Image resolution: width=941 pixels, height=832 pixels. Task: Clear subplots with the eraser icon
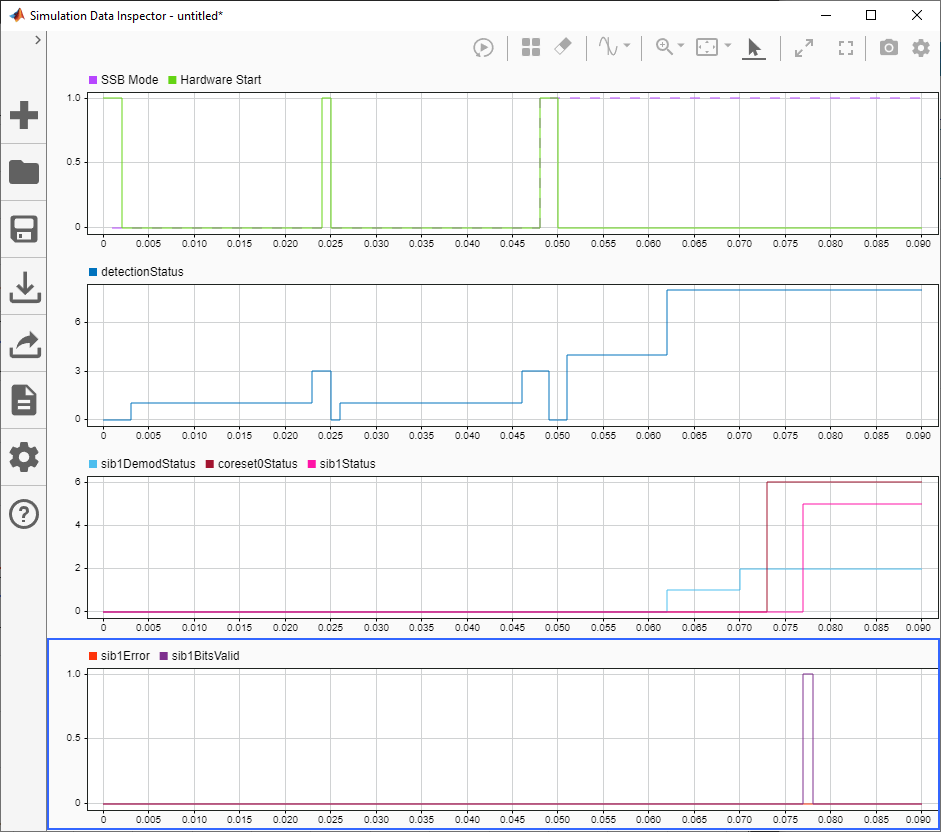coord(562,47)
